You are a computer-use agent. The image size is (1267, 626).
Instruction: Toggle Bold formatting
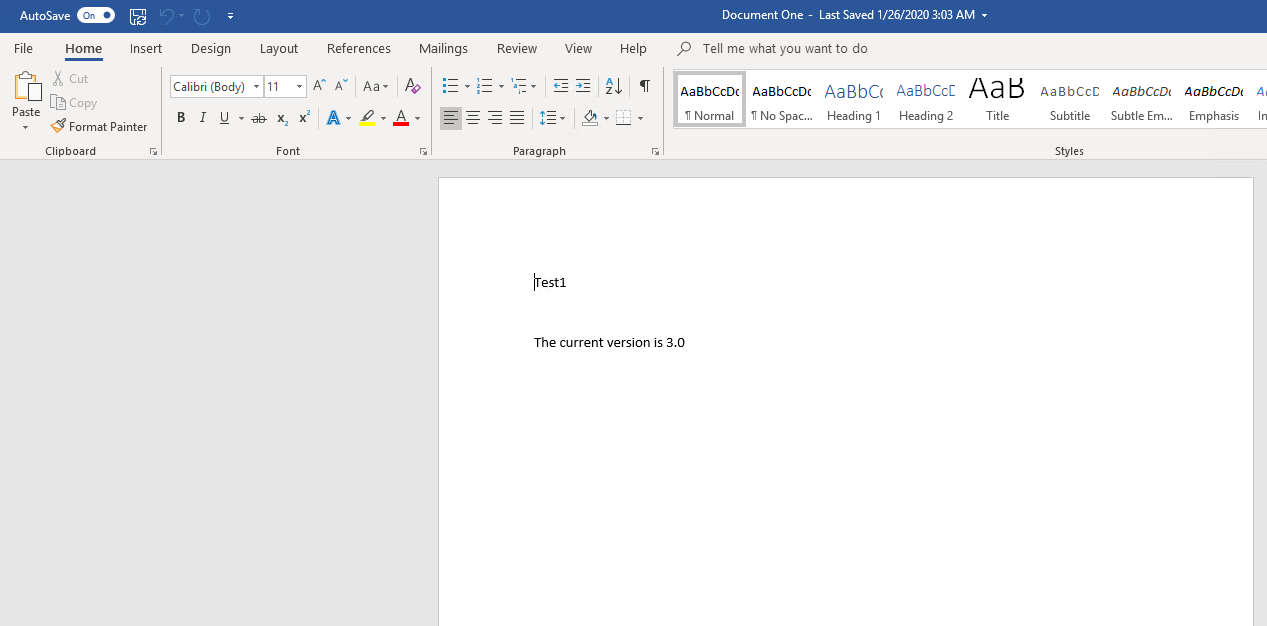pos(181,118)
